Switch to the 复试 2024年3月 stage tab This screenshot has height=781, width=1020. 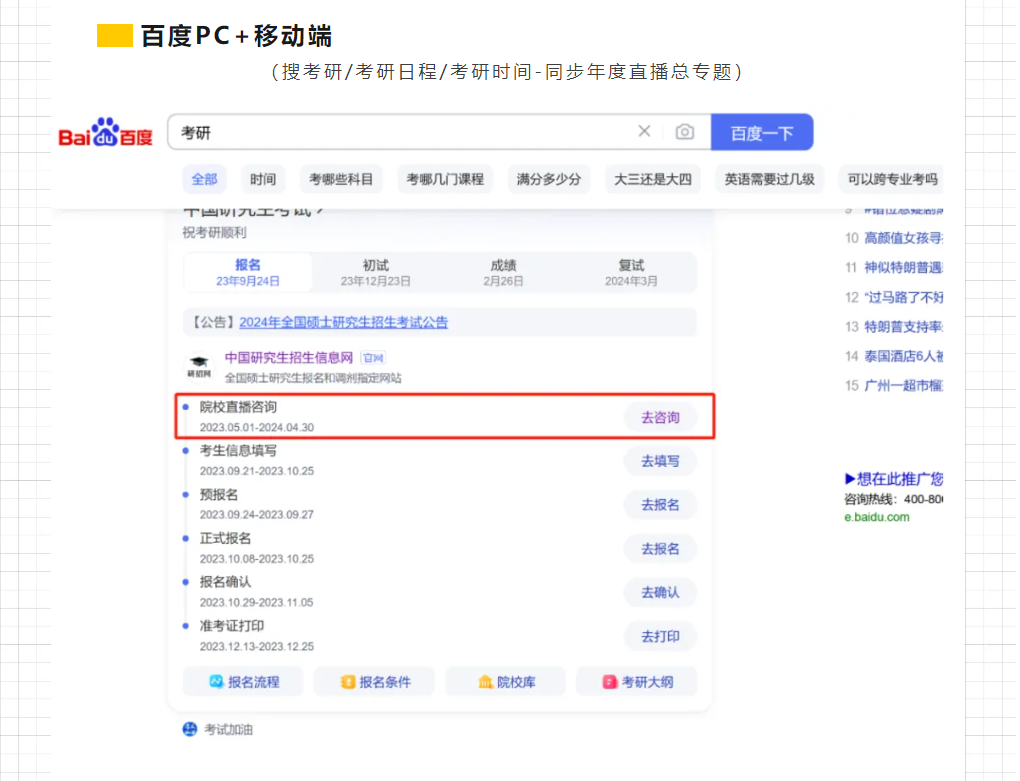(631, 272)
